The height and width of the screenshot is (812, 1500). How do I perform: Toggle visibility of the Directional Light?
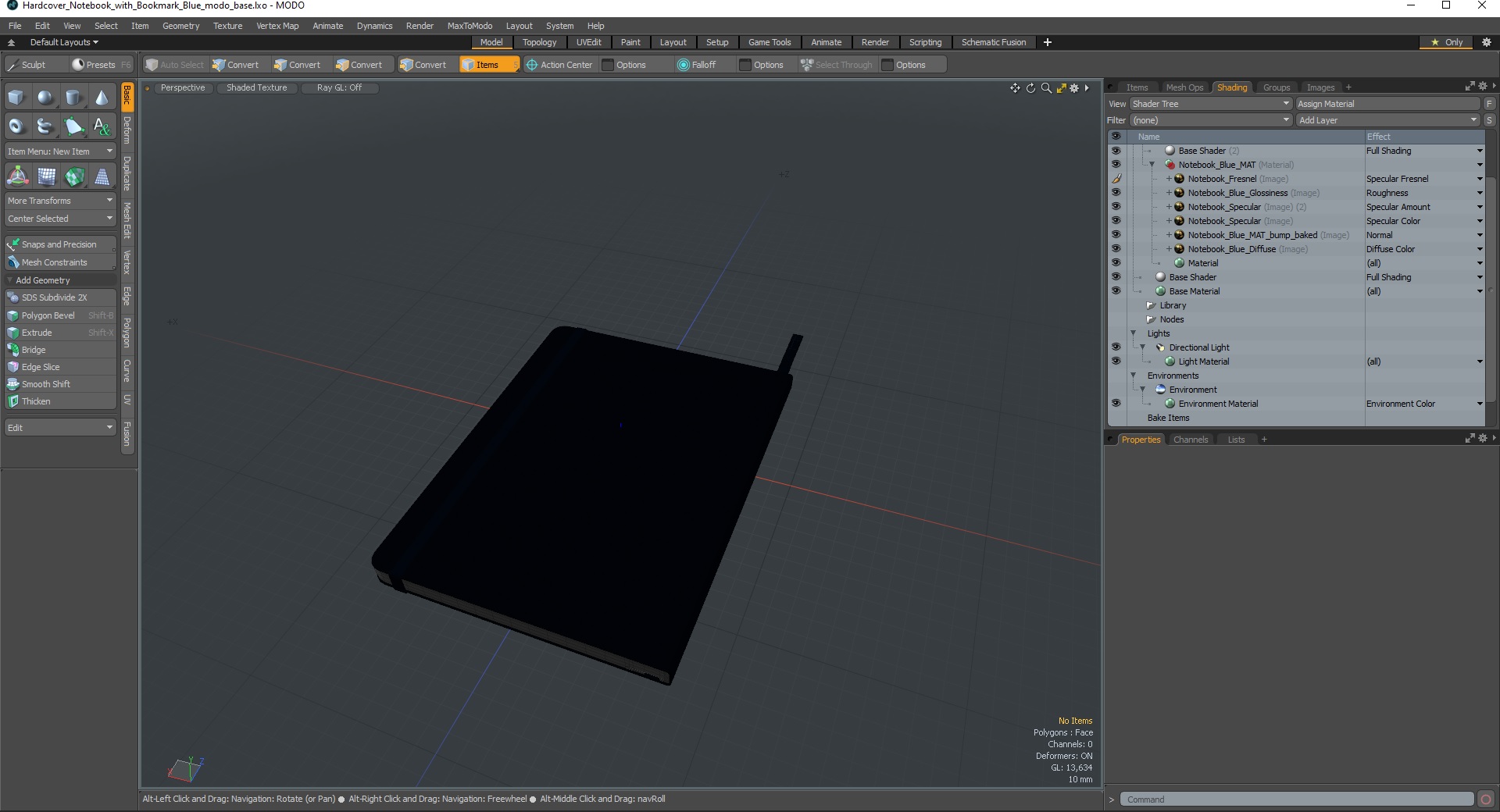pyautogui.click(x=1116, y=347)
